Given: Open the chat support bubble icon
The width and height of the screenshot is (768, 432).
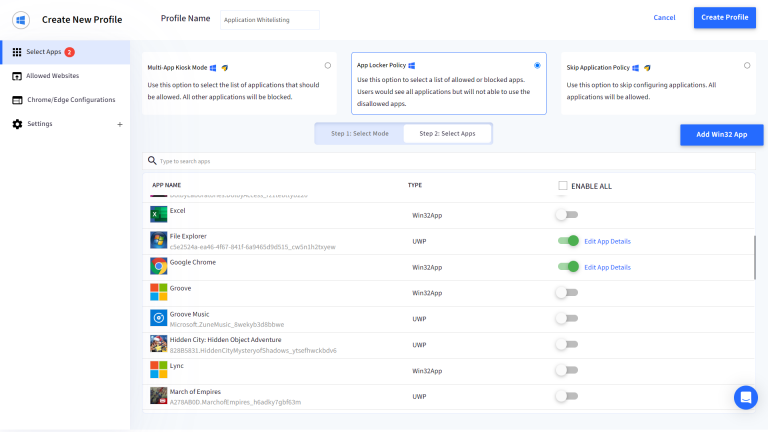Looking at the screenshot, I should 745,397.
